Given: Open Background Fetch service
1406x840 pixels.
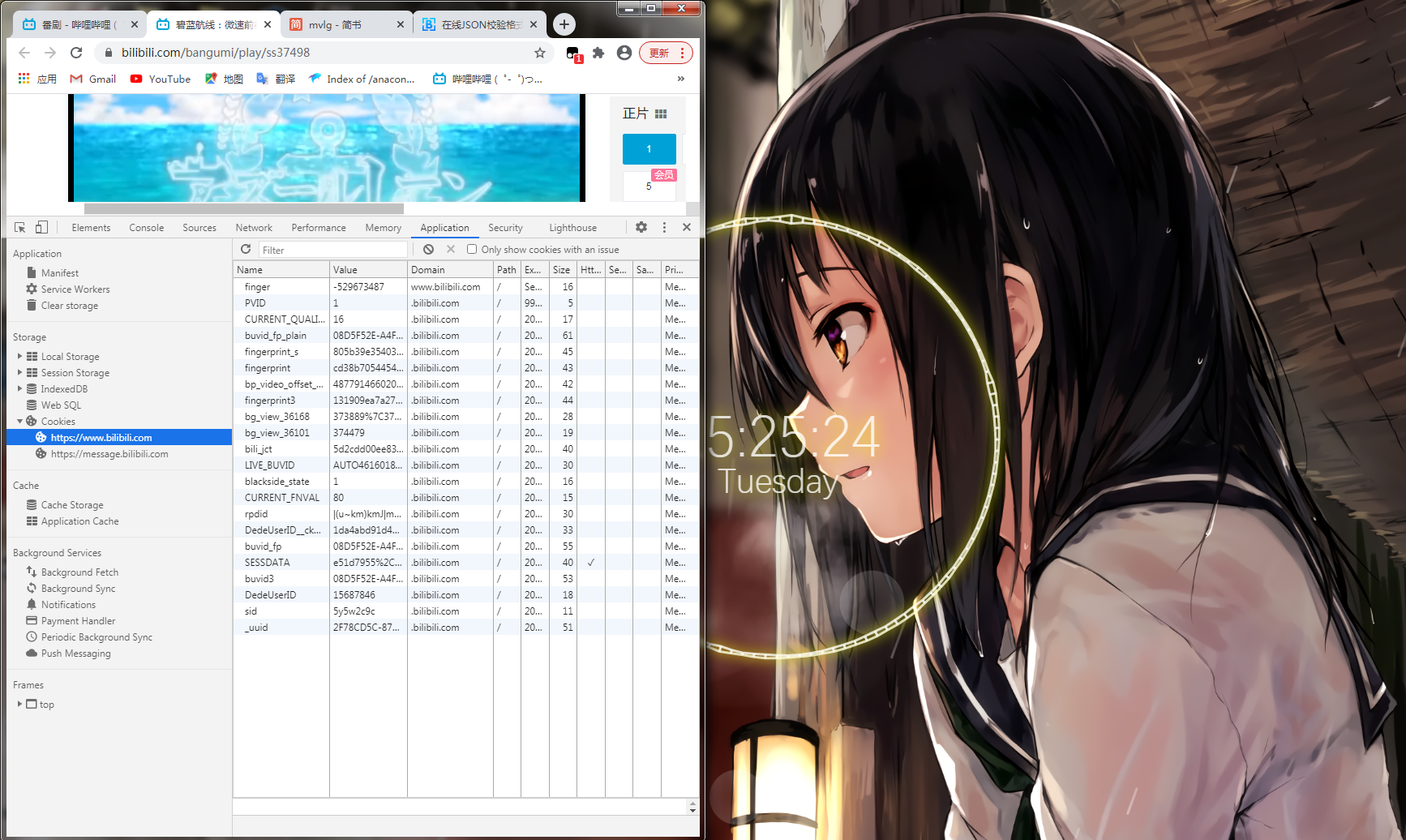Looking at the screenshot, I should point(72,572).
